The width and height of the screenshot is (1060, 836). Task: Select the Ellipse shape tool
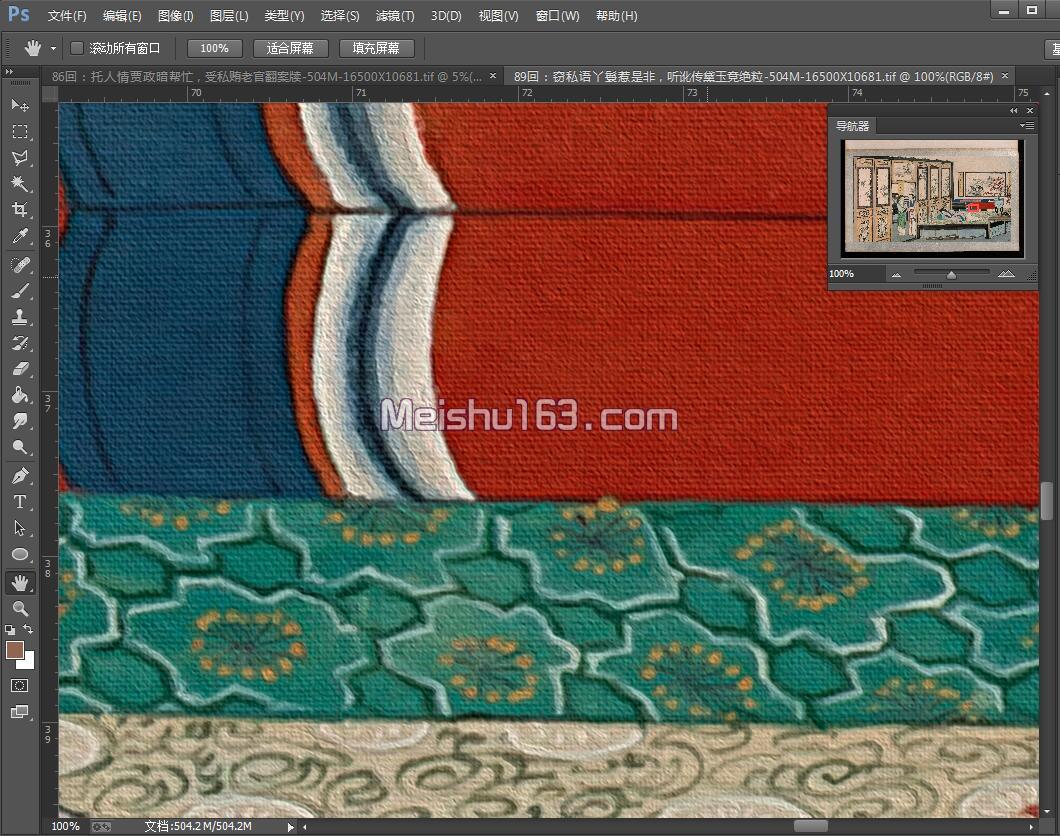click(20, 554)
